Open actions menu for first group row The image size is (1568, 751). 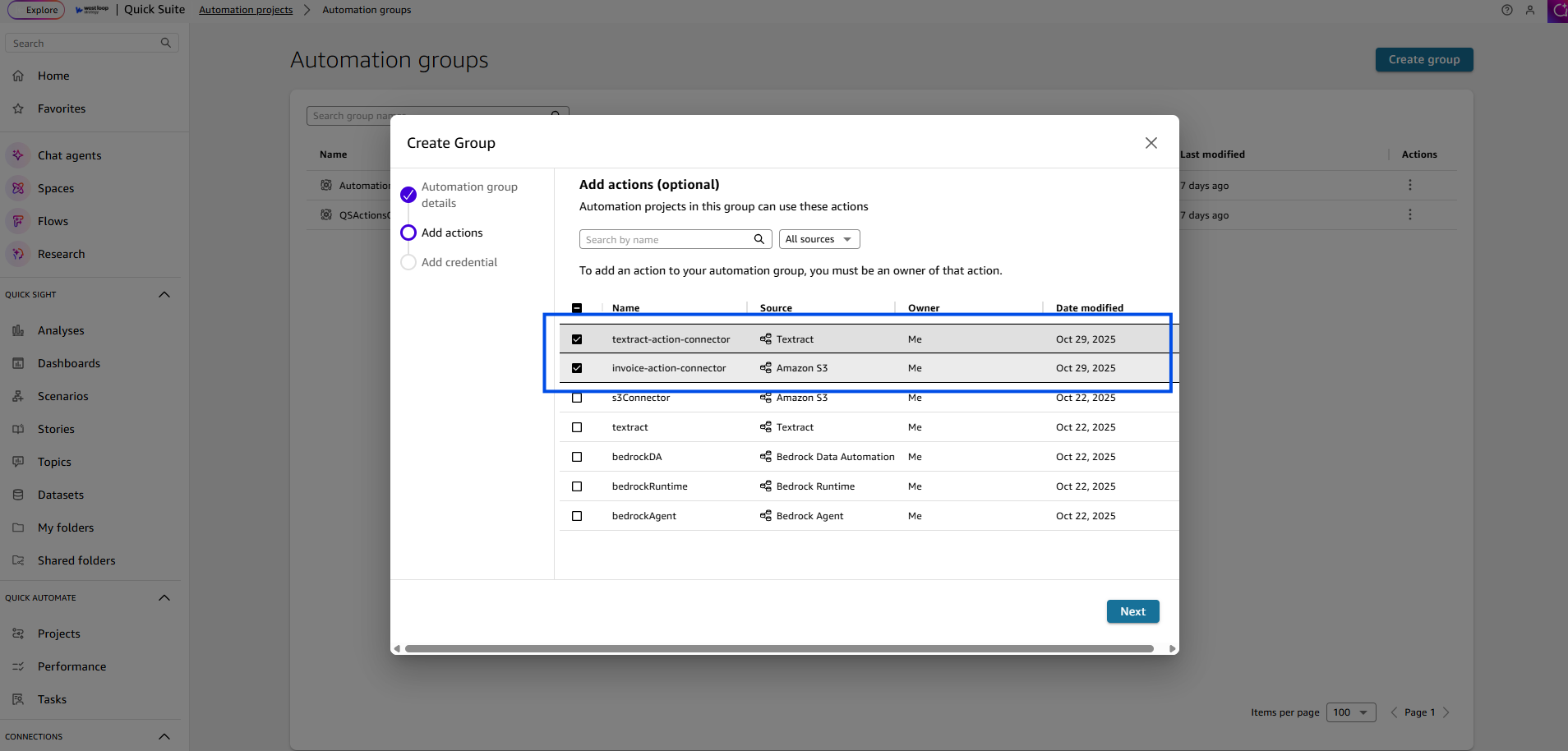tap(1410, 185)
